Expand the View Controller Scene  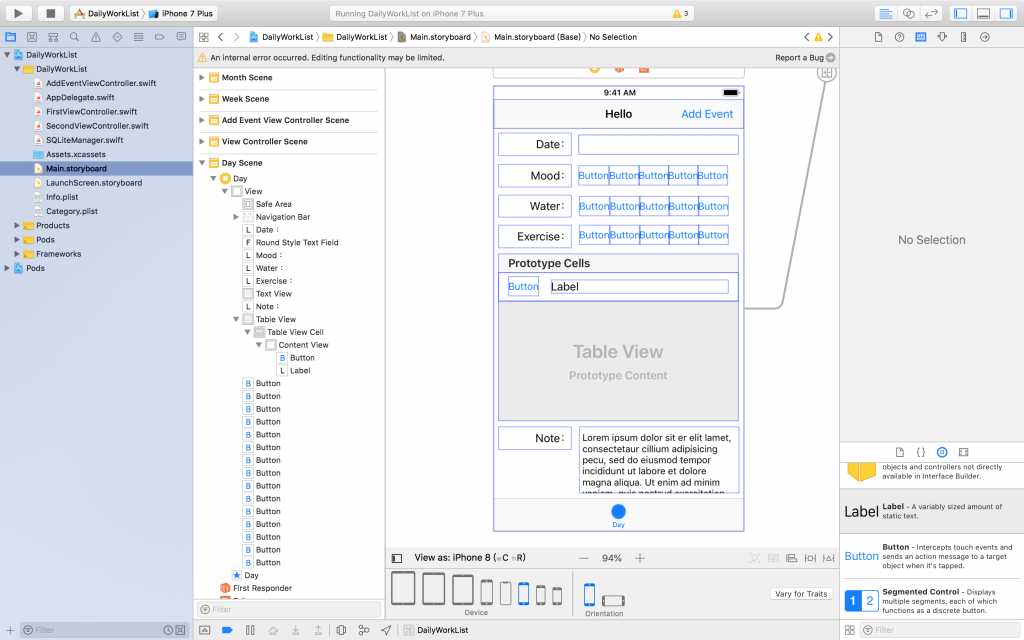[x=202, y=142]
